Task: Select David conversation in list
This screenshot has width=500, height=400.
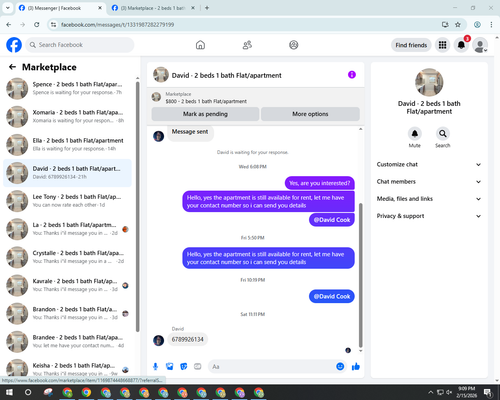Action: (x=68, y=173)
